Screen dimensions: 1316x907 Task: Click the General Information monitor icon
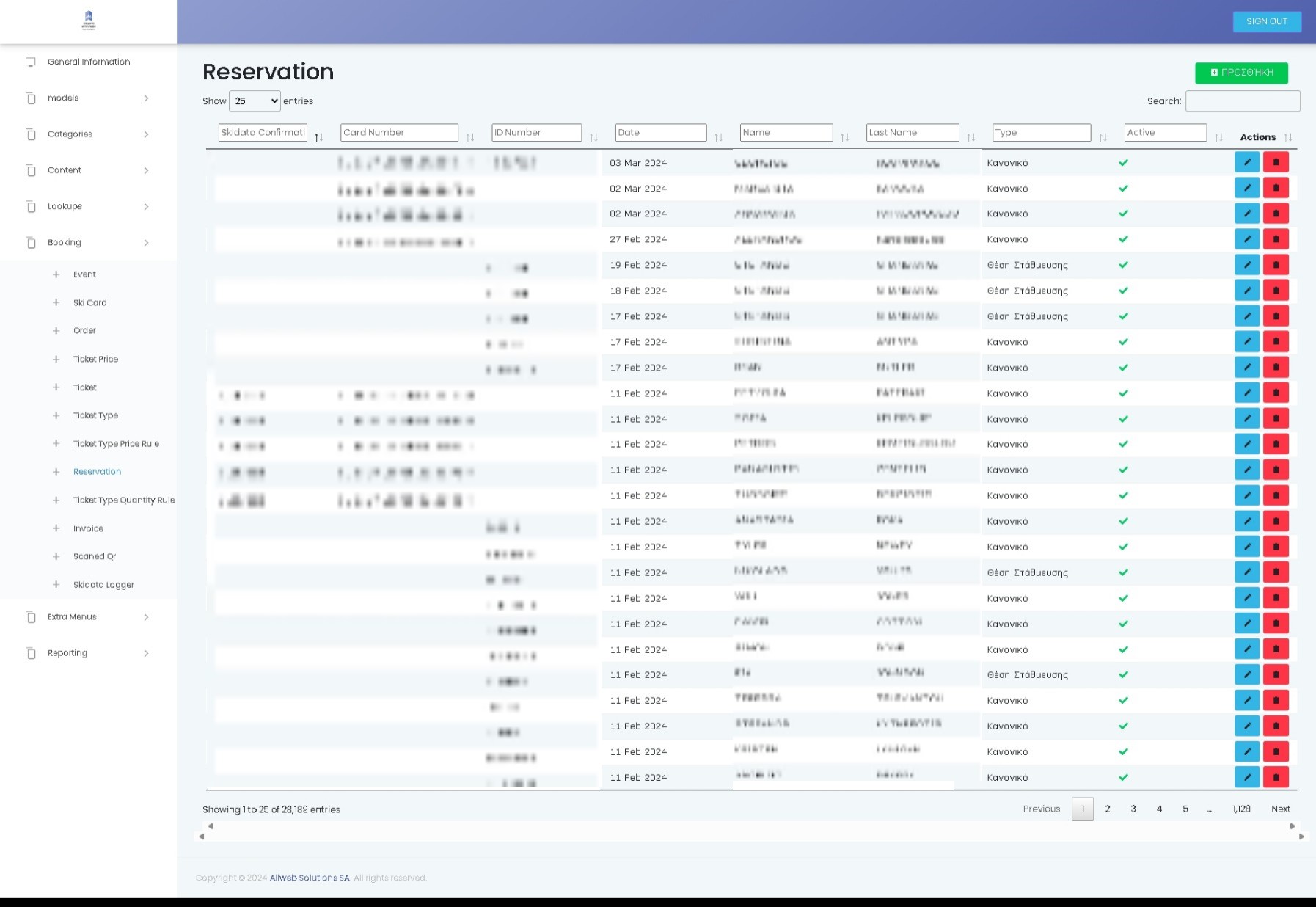(31, 62)
